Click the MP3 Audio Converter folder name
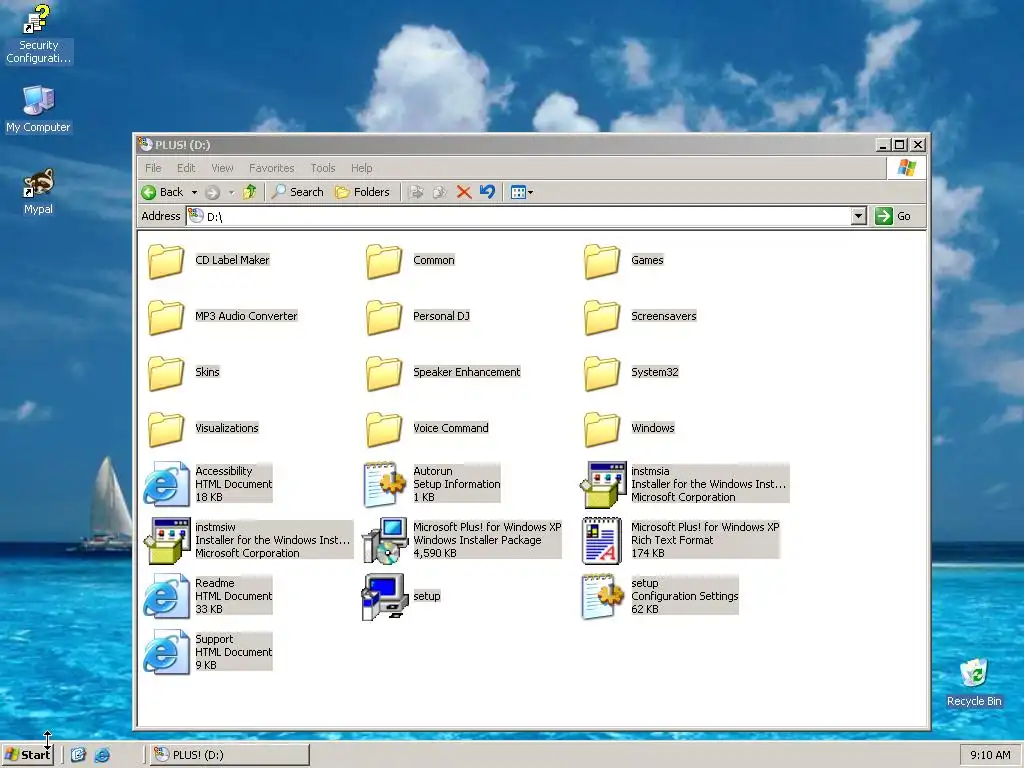 pyautogui.click(x=246, y=316)
